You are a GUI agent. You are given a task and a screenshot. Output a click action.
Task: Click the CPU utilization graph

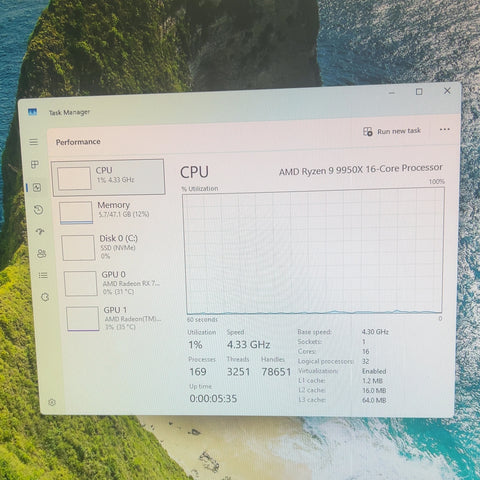(313, 252)
